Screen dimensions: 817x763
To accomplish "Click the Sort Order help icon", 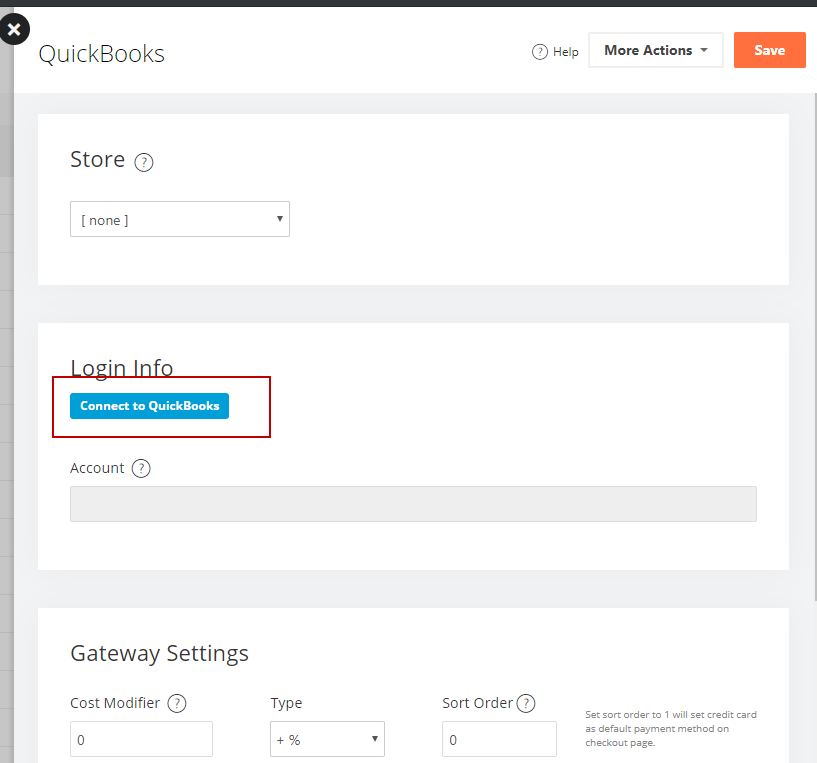I will 526,703.
